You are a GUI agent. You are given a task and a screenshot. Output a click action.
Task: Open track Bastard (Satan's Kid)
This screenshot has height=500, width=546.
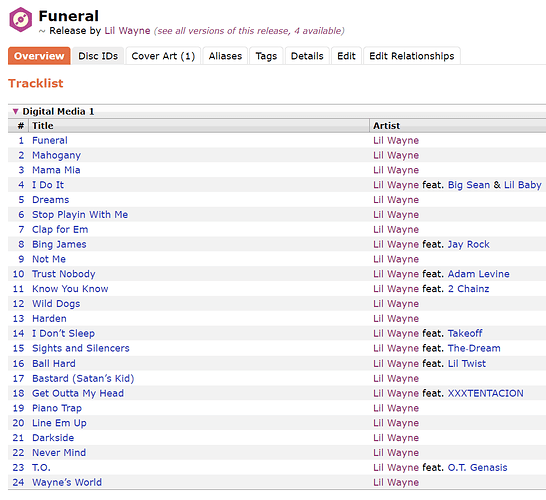[x=83, y=378]
